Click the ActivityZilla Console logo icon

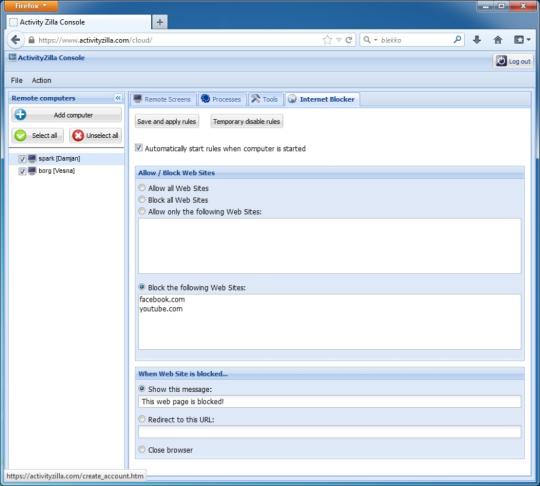tap(12, 57)
